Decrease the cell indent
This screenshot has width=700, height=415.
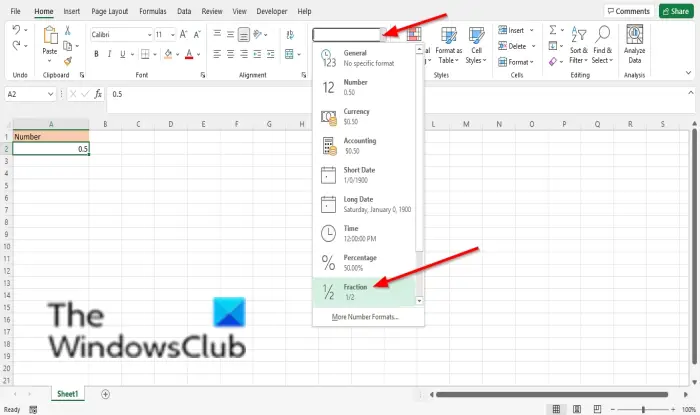(x=257, y=54)
